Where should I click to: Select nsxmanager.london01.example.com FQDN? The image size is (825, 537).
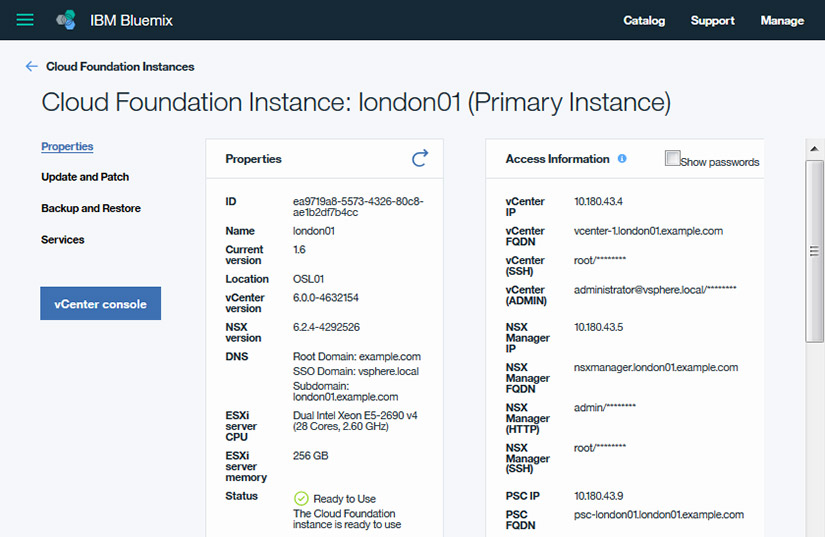[656, 367]
